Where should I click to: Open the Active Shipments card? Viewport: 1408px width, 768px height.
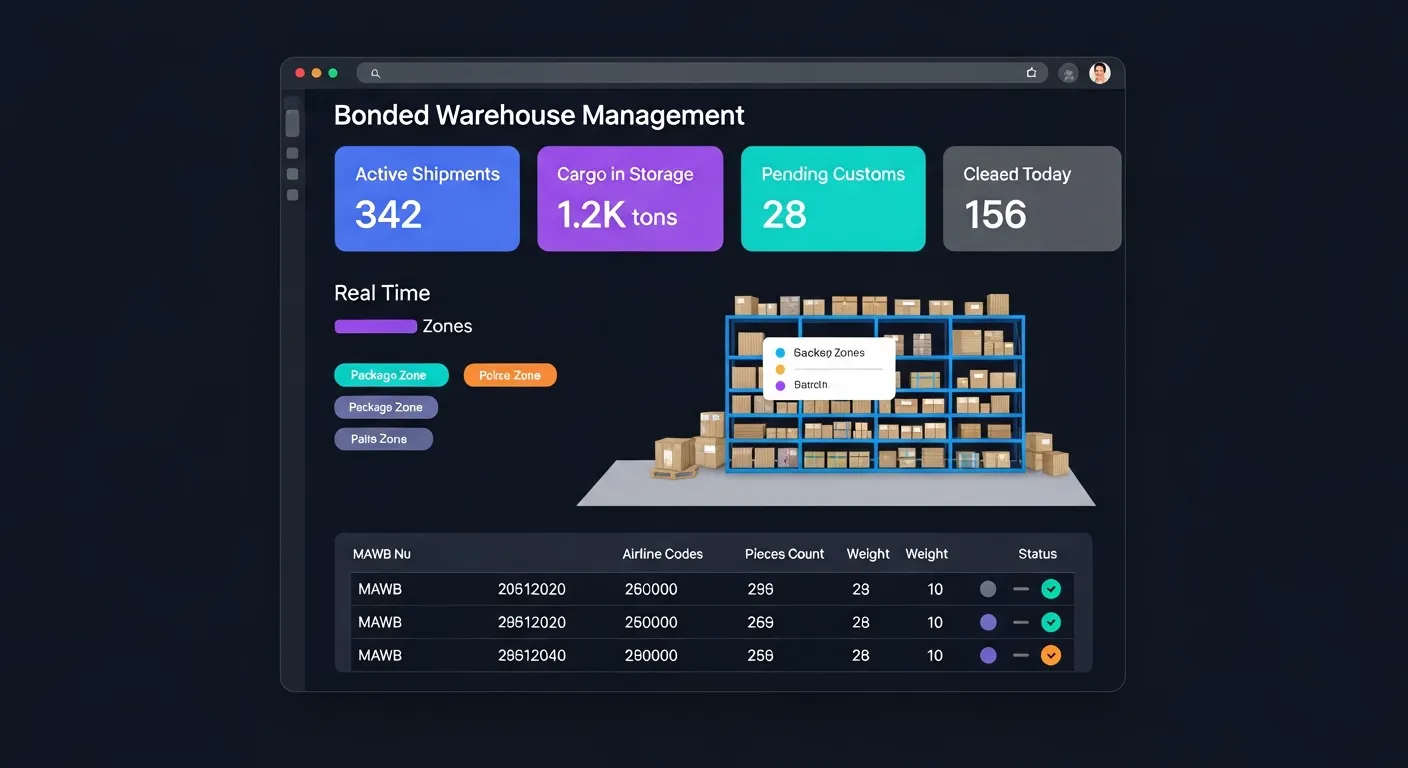(427, 198)
